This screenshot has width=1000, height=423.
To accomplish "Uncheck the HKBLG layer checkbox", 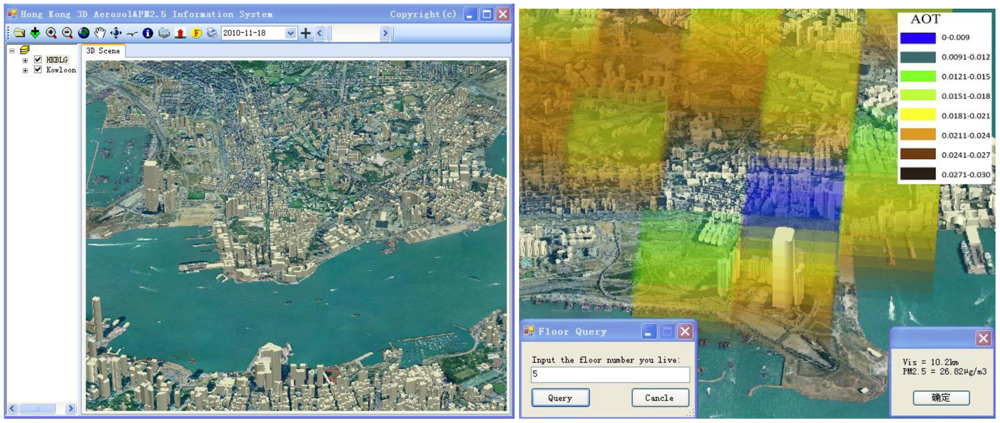I will pos(38,60).
